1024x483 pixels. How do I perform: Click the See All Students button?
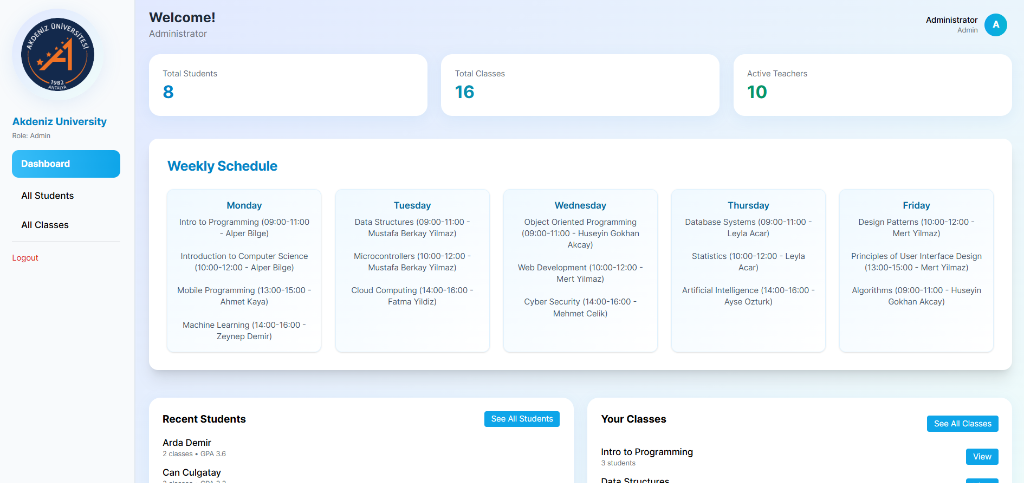[522, 419]
